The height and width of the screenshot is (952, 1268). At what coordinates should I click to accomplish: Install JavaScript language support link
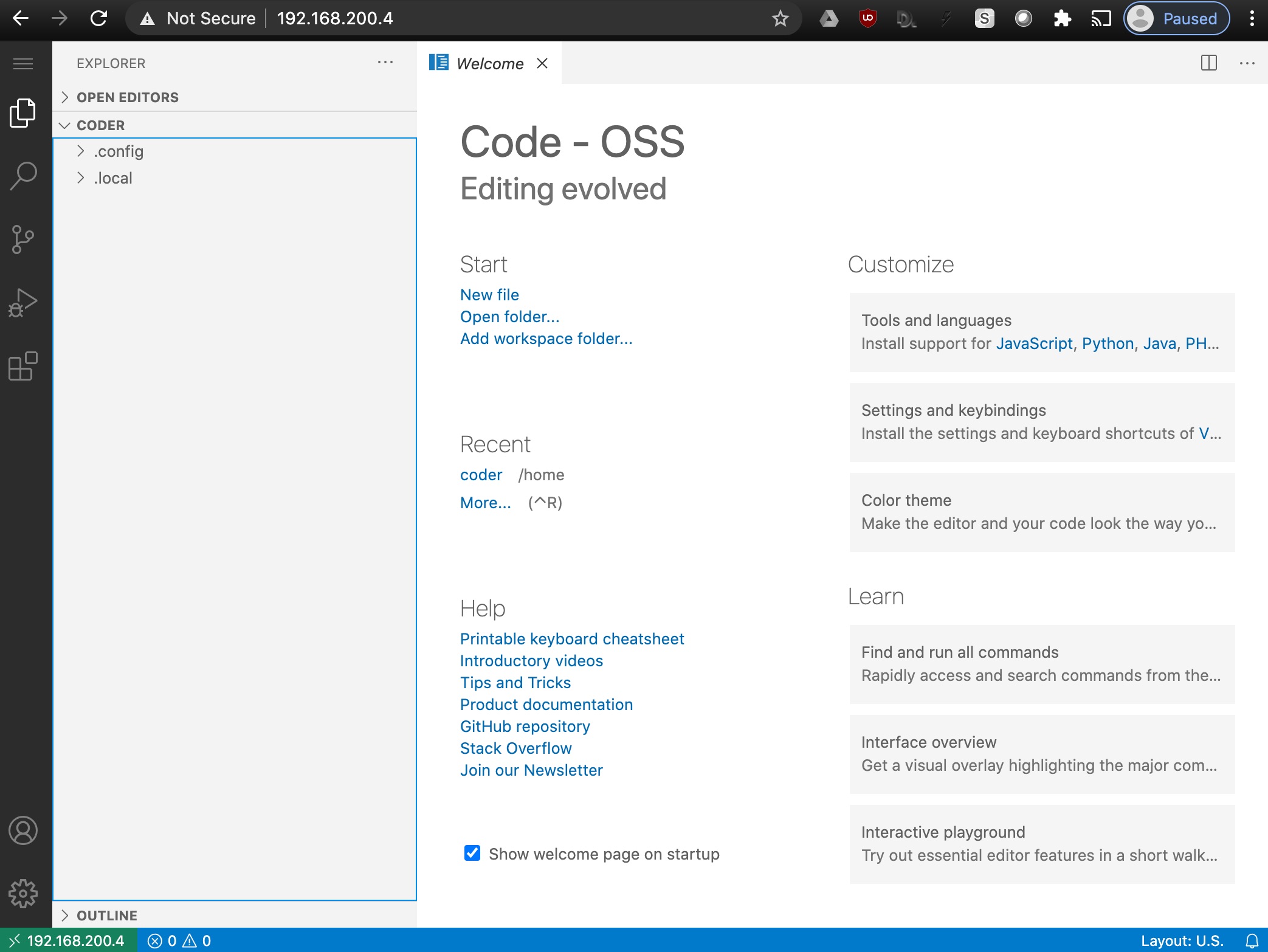coord(1034,343)
